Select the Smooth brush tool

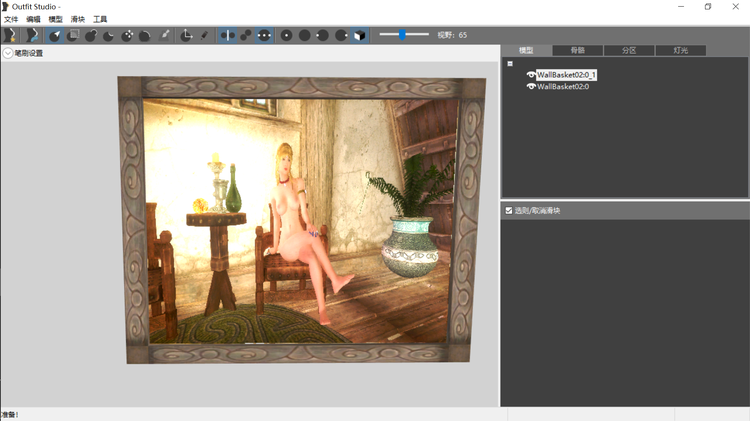pyautogui.click(x=144, y=35)
